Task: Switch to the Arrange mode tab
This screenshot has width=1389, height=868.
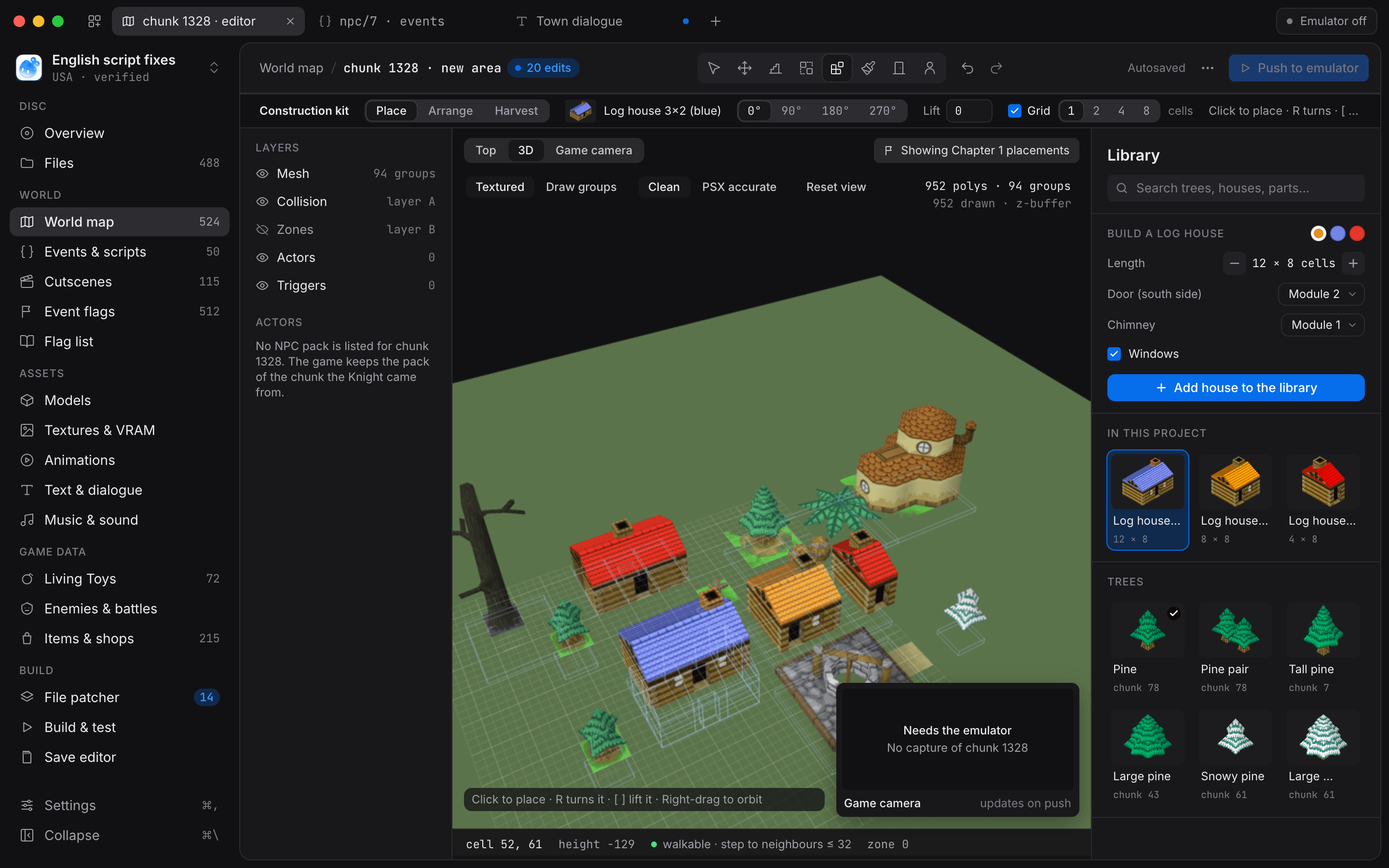Action: 450,111
